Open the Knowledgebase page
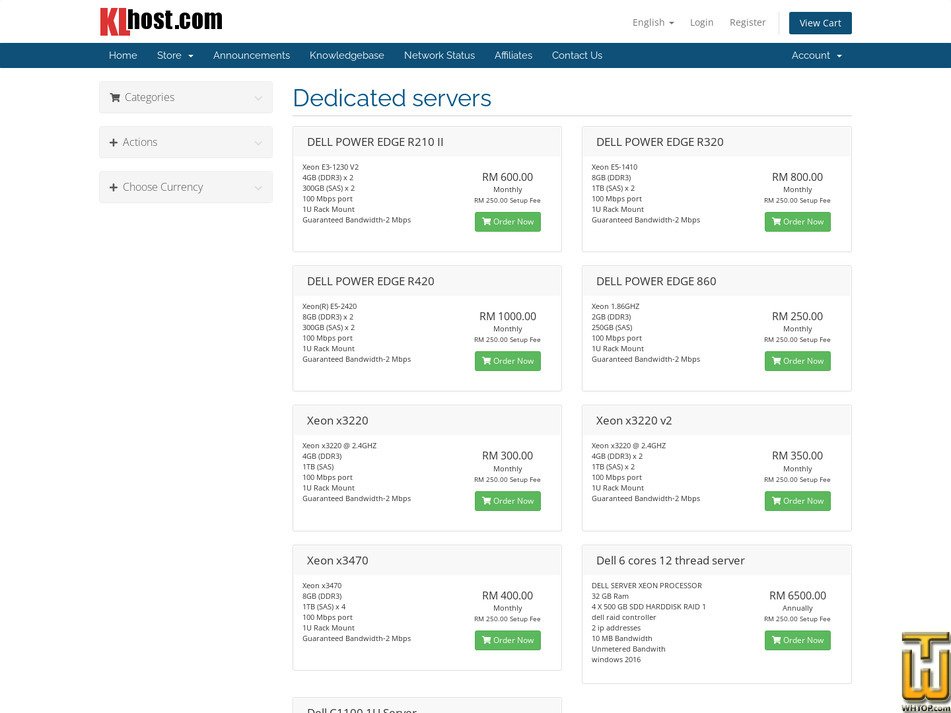 tap(347, 55)
